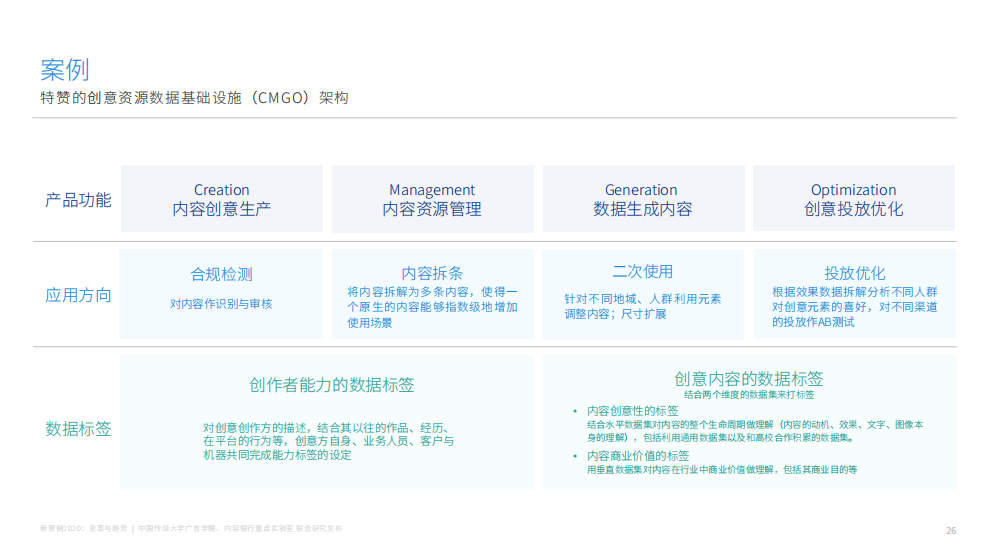Click the 合规检测 heading
The height and width of the screenshot is (554, 992).
pyautogui.click(x=222, y=274)
